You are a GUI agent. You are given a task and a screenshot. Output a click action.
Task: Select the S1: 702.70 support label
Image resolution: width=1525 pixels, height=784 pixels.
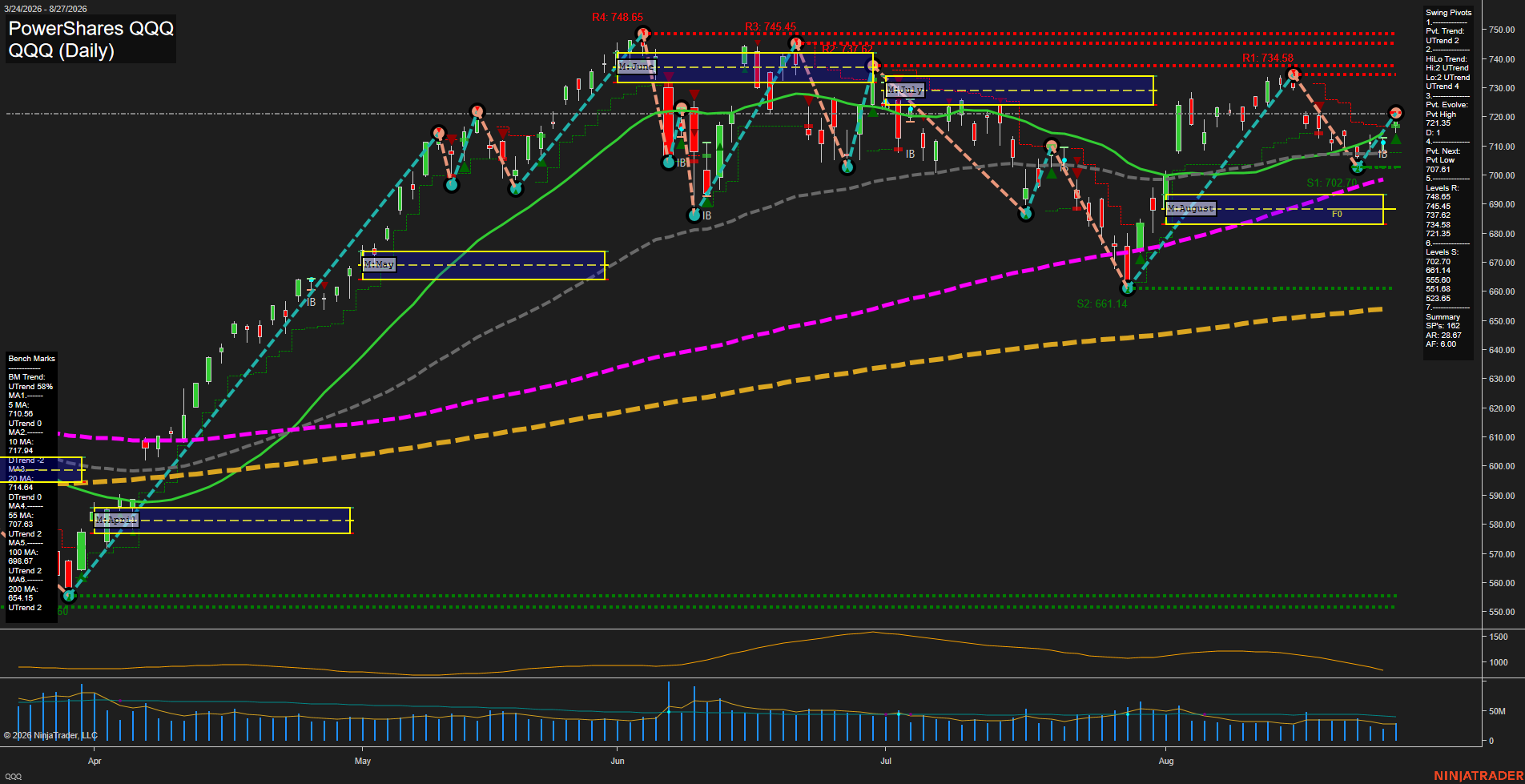pos(1332,183)
